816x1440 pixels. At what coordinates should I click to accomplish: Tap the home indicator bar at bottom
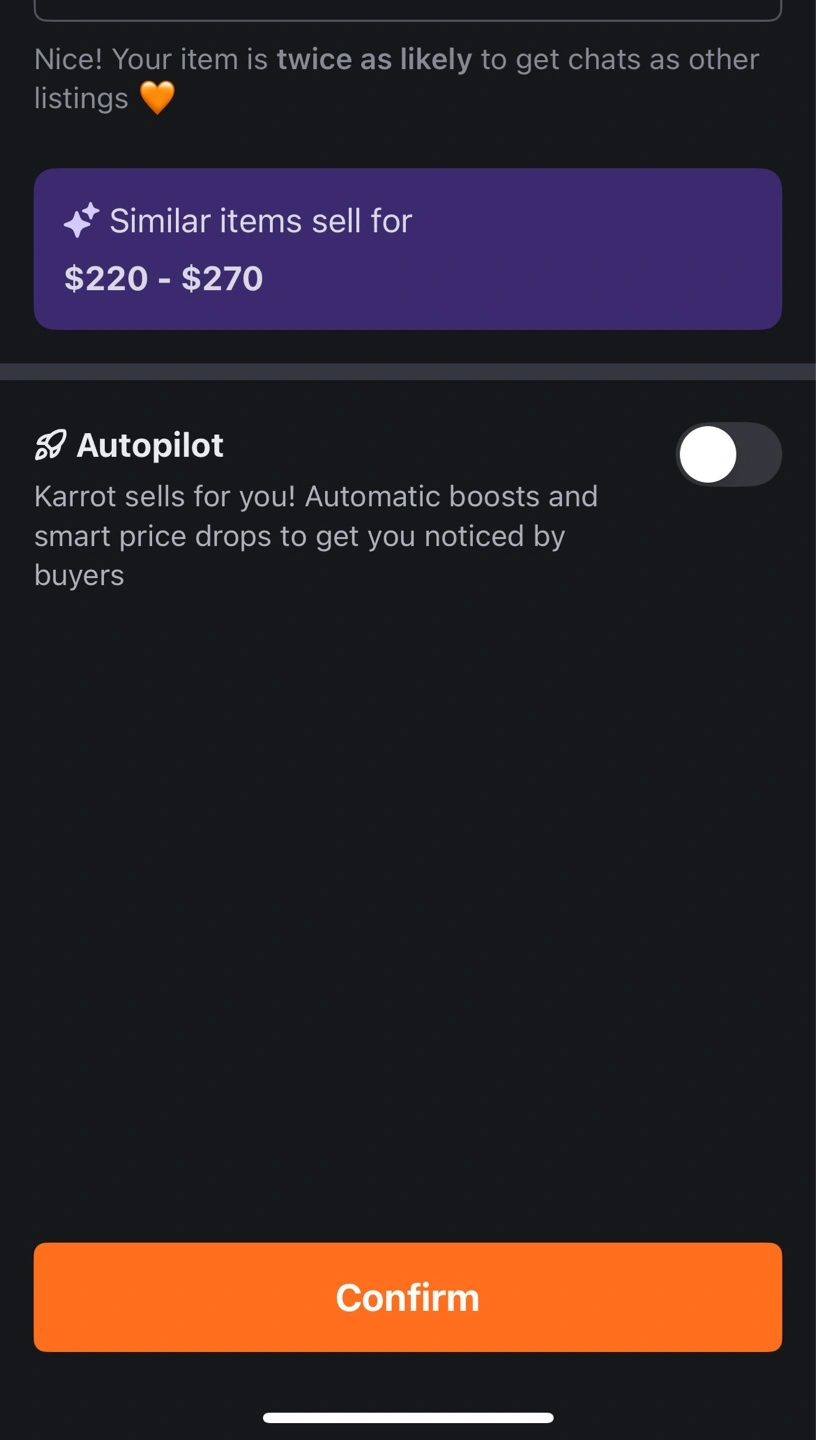click(408, 1417)
